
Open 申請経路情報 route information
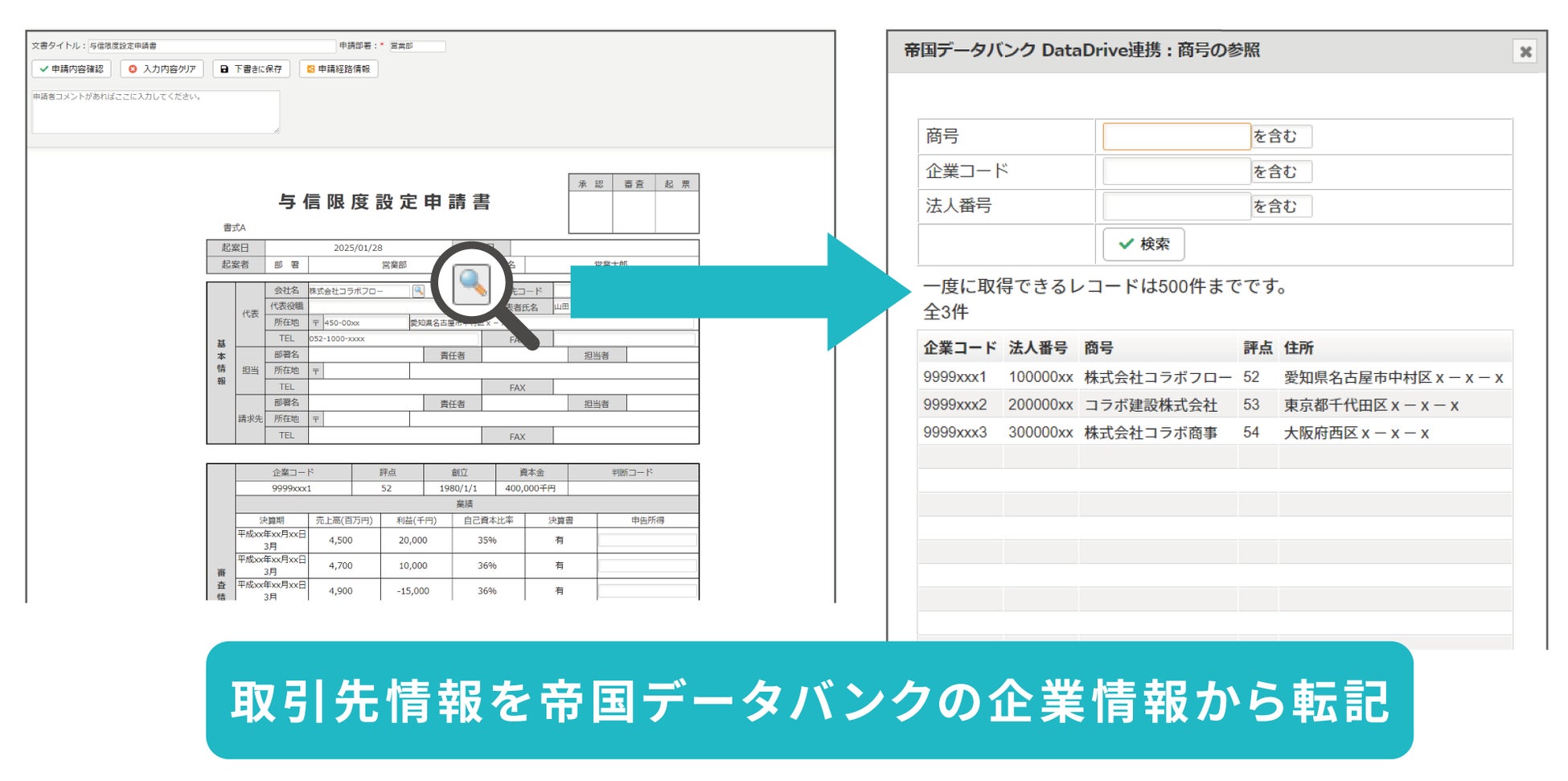338,69
